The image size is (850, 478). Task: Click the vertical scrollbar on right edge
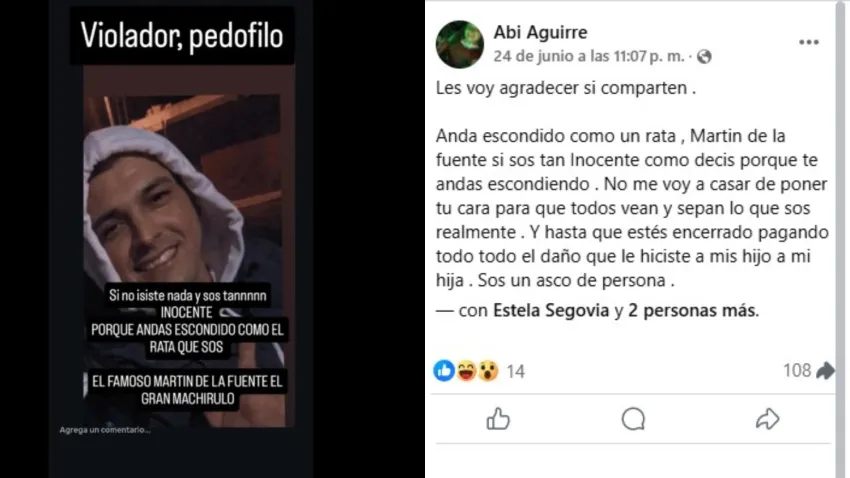(x=842, y=239)
